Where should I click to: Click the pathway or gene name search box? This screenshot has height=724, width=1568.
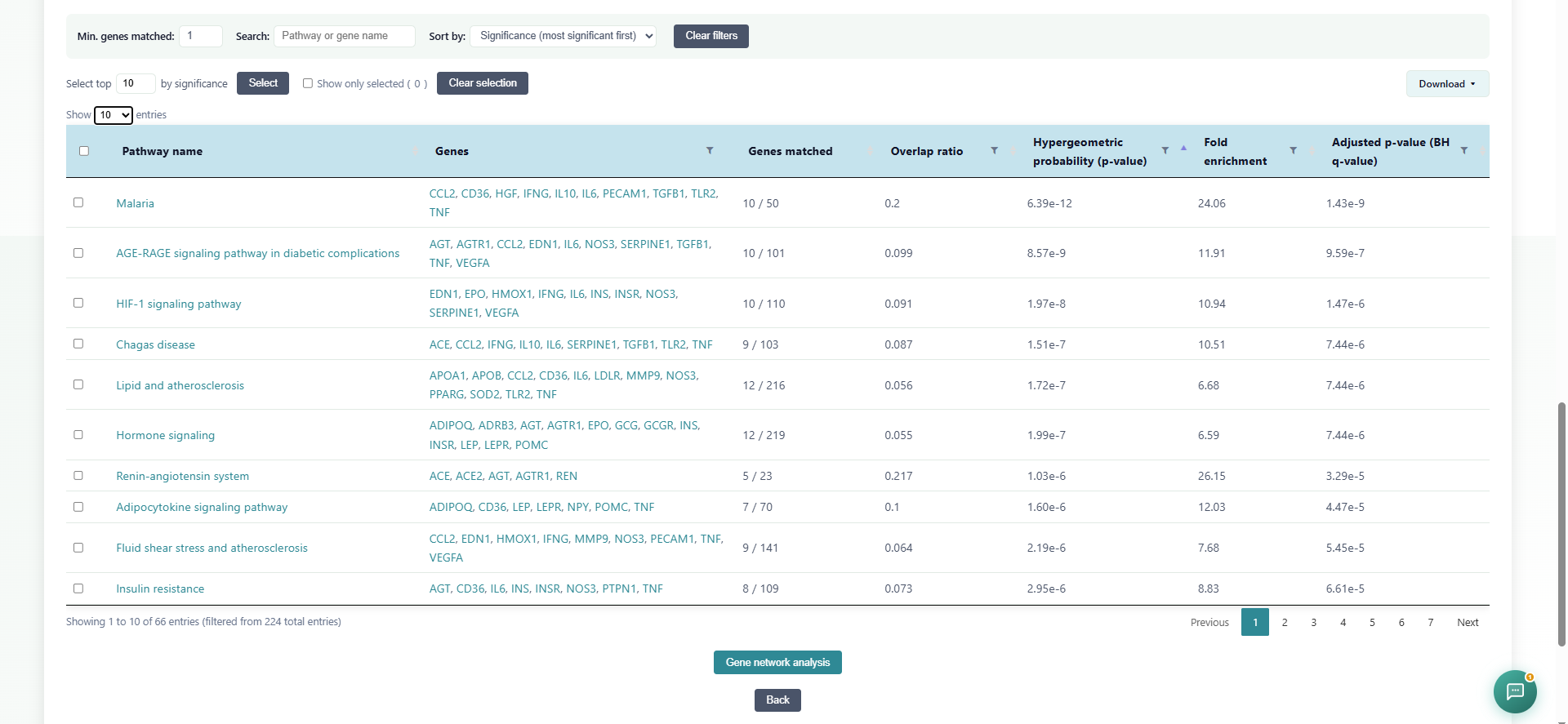[x=345, y=36]
